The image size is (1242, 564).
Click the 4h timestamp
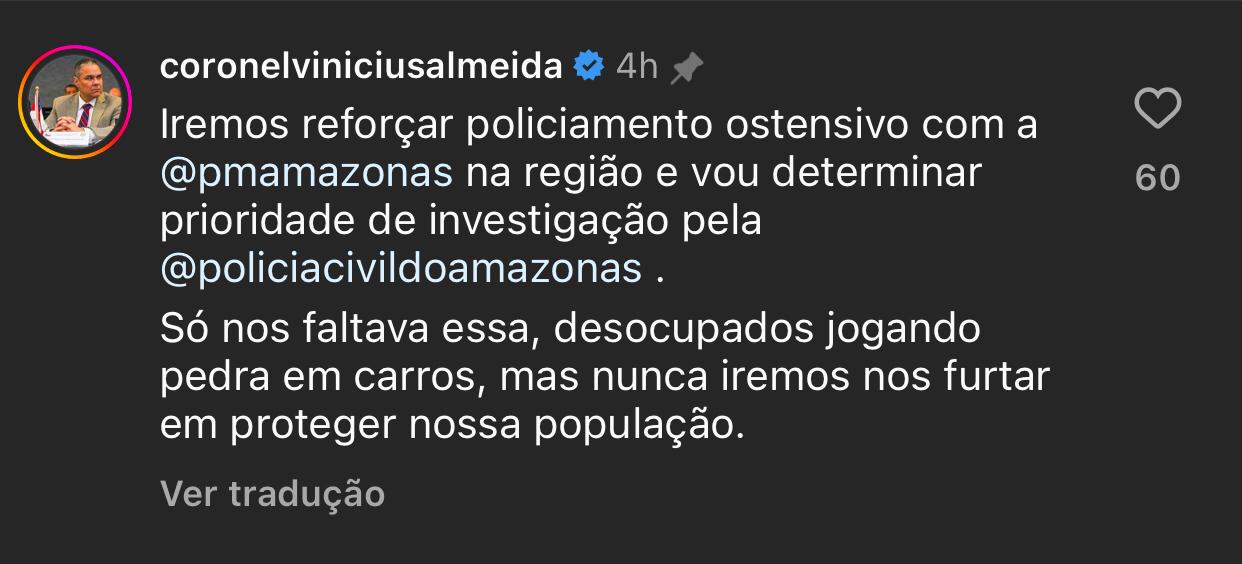tap(637, 67)
